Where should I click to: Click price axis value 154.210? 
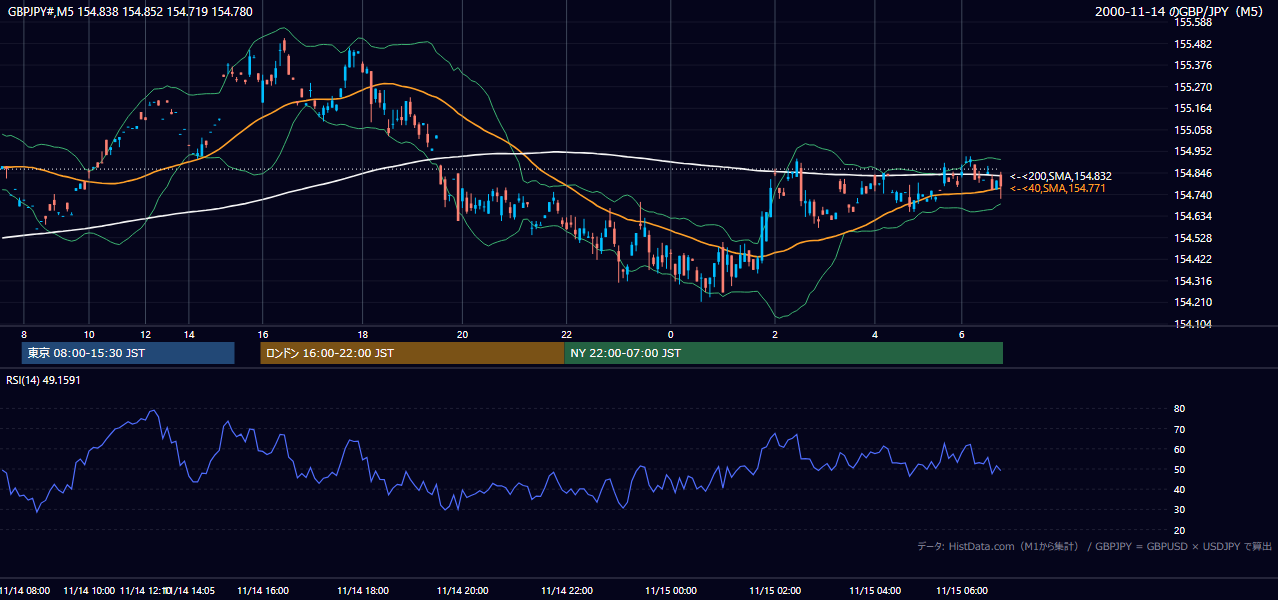click(1192, 302)
